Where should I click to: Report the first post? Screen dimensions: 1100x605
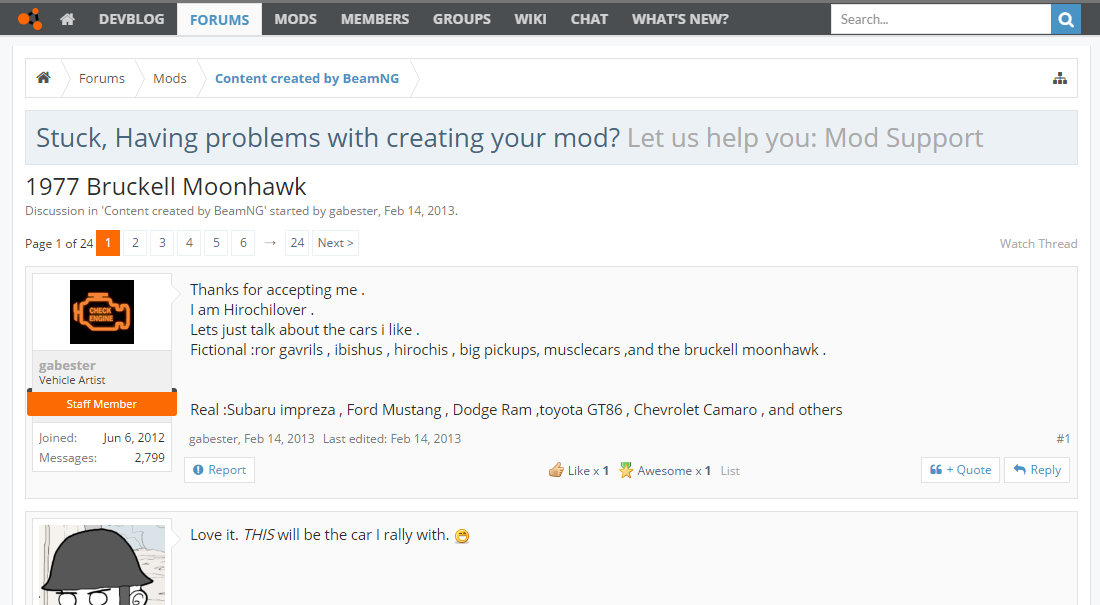point(220,470)
